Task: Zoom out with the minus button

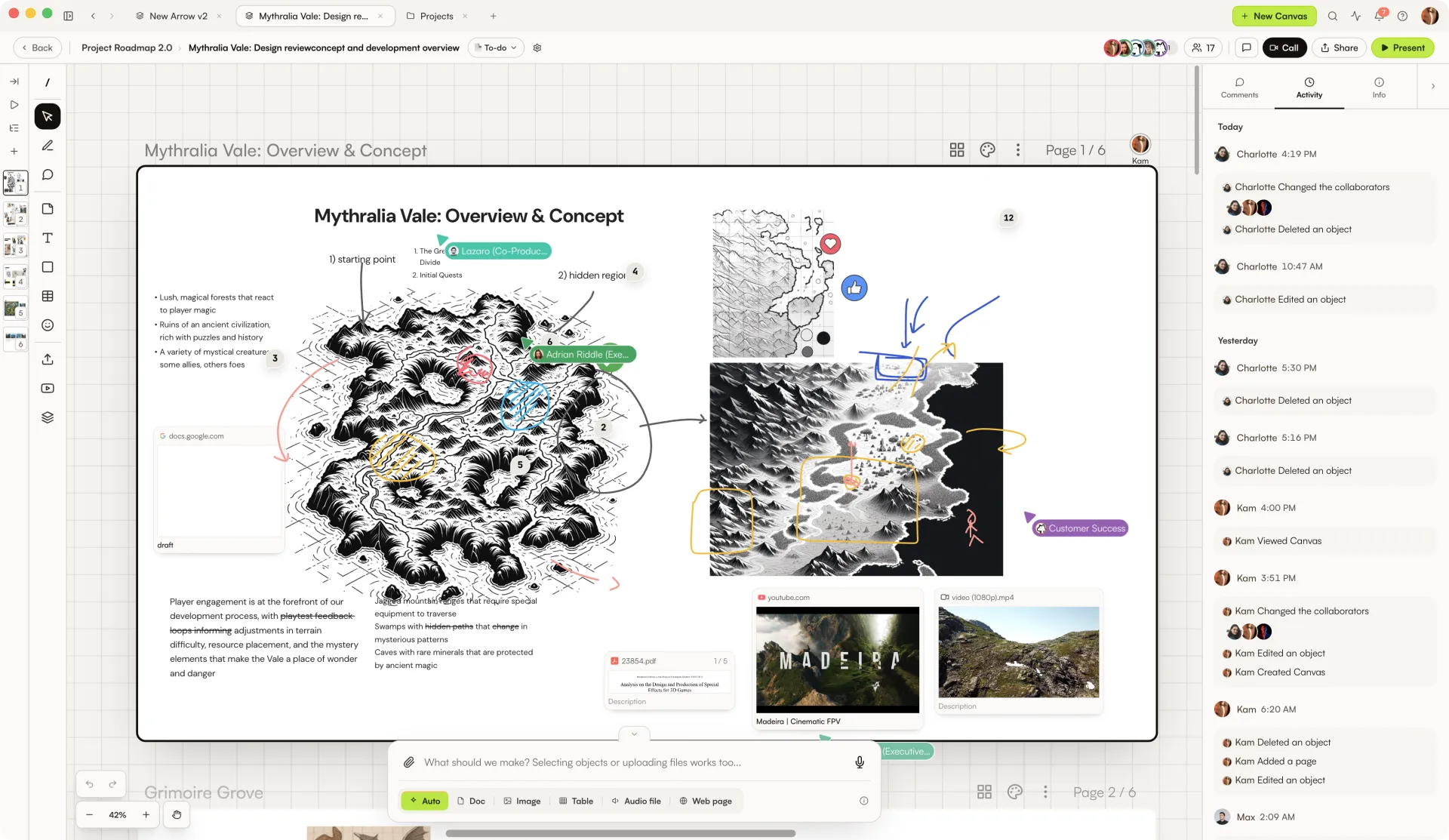Action: (89, 814)
